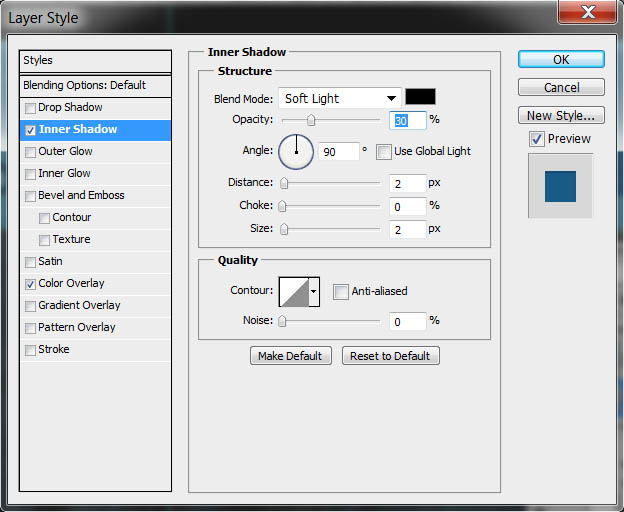Click the Reset to Default button
Screen dimensions: 624x512
tap(390, 356)
